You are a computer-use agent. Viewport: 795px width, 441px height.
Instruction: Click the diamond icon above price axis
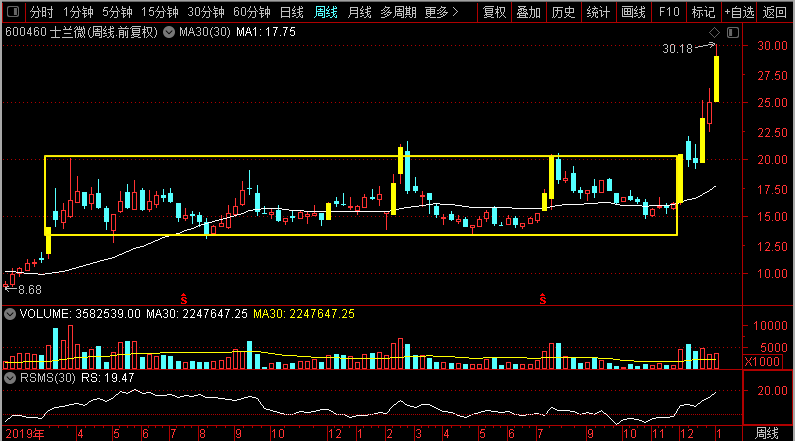[x=714, y=32]
